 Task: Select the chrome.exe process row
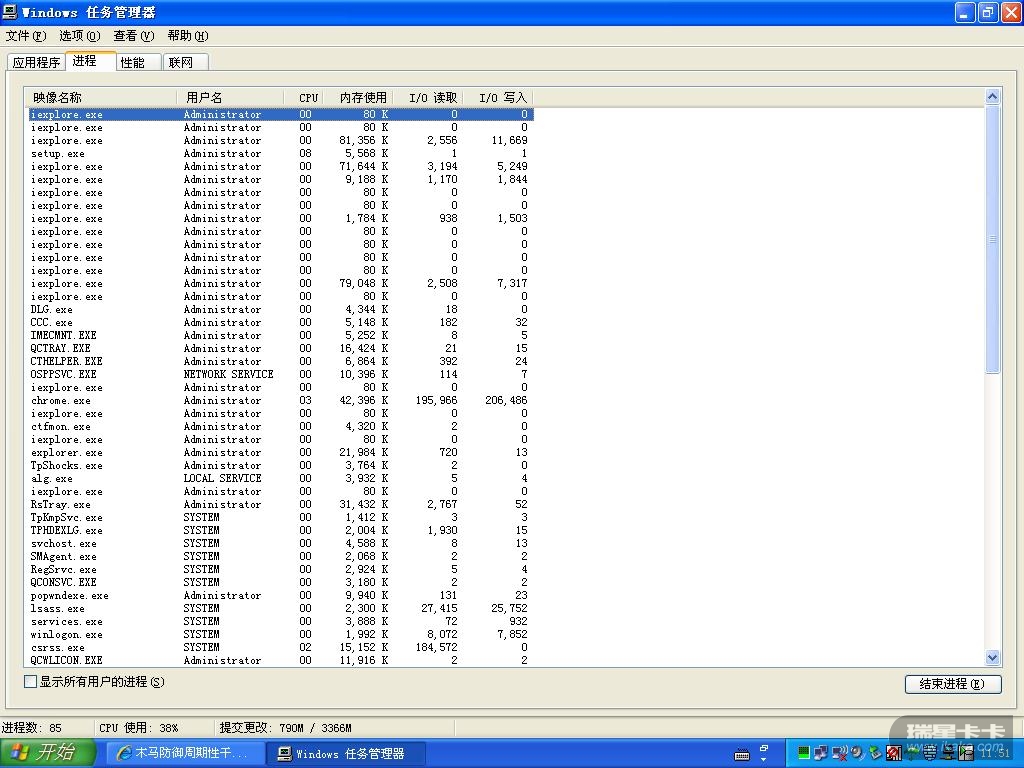(281, 400)
